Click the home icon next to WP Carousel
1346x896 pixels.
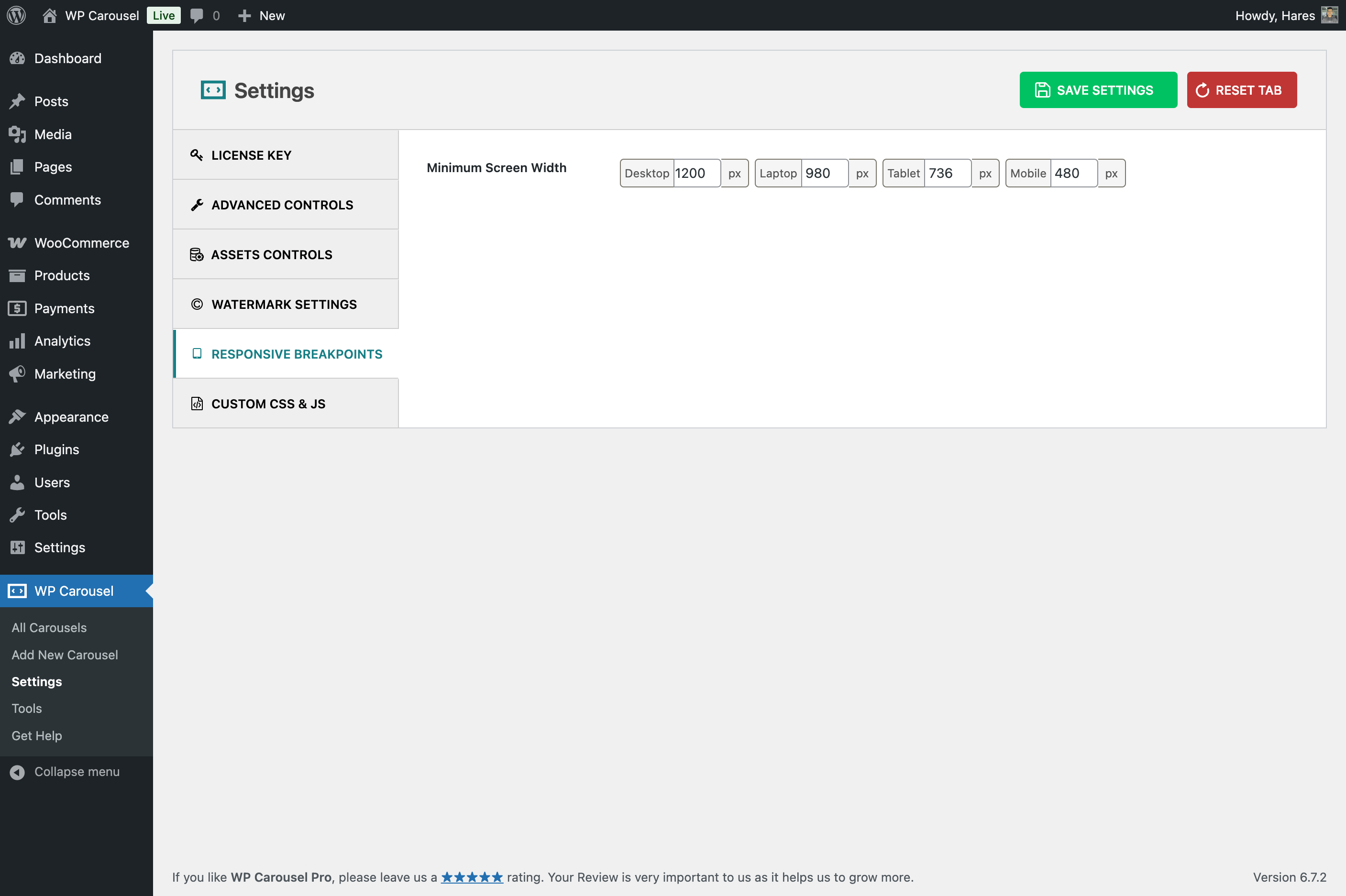click(50, 15)
